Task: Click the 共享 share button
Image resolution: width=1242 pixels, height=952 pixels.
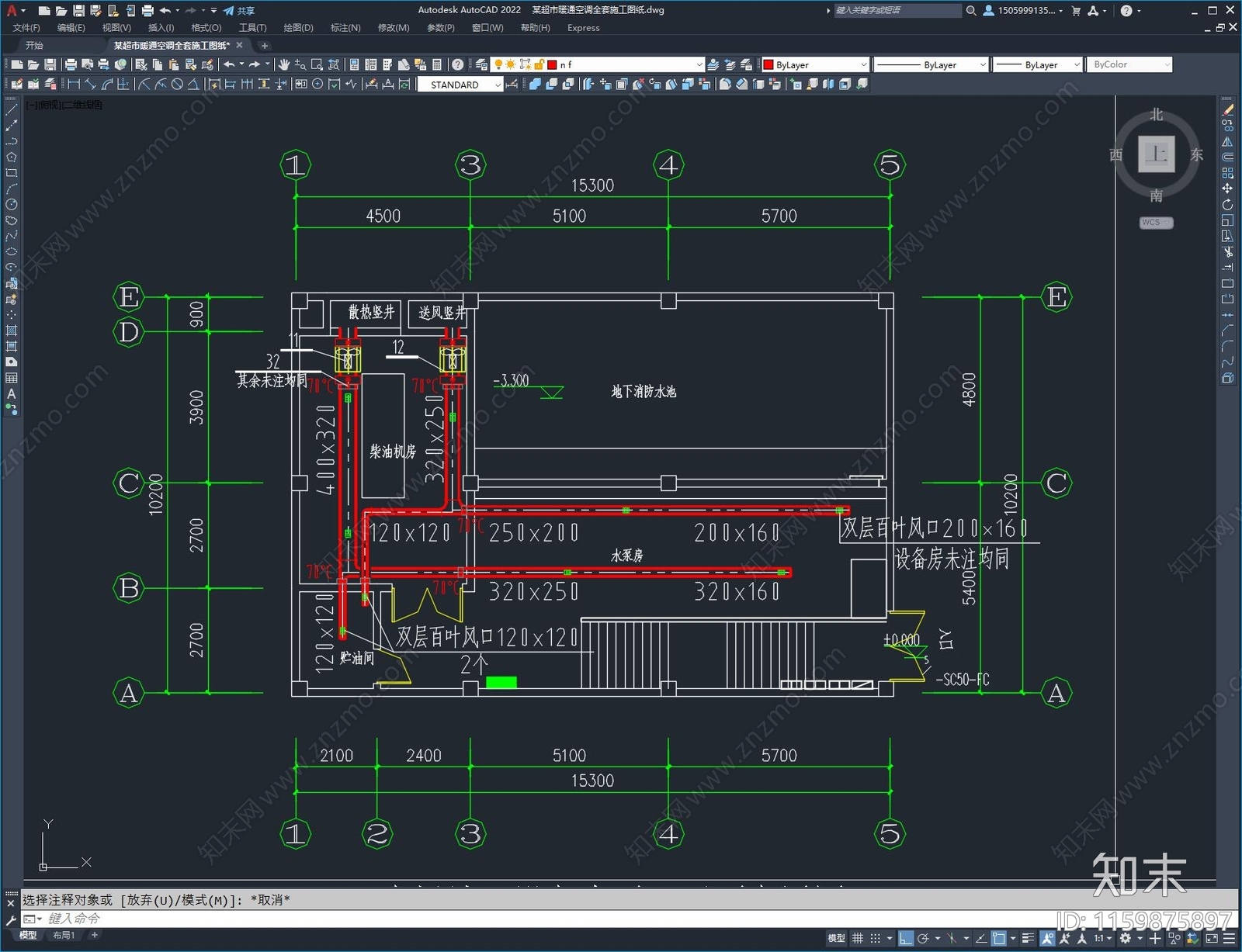Action: [239, 11]
